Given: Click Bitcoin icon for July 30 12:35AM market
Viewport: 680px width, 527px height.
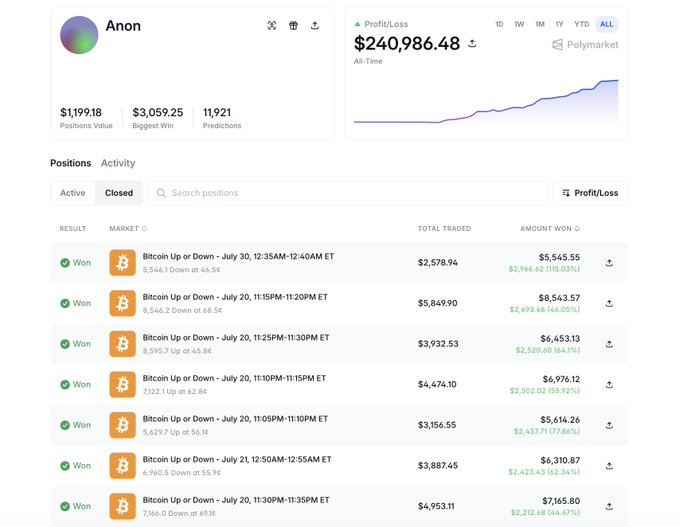Looking at the screenshot, I should coord(122,262).
